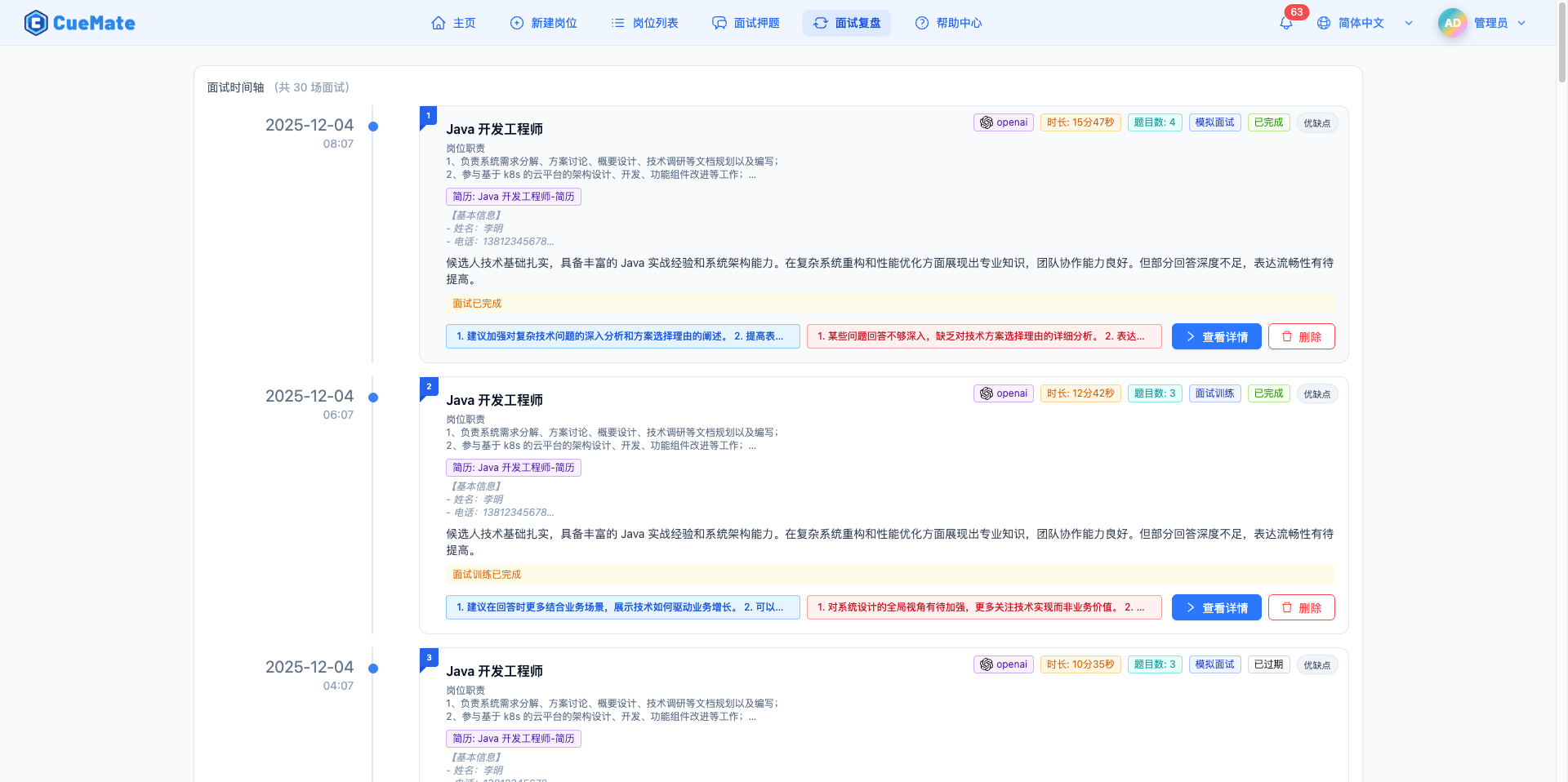Click 查看详情 on the first interview

click(1216, 335)
